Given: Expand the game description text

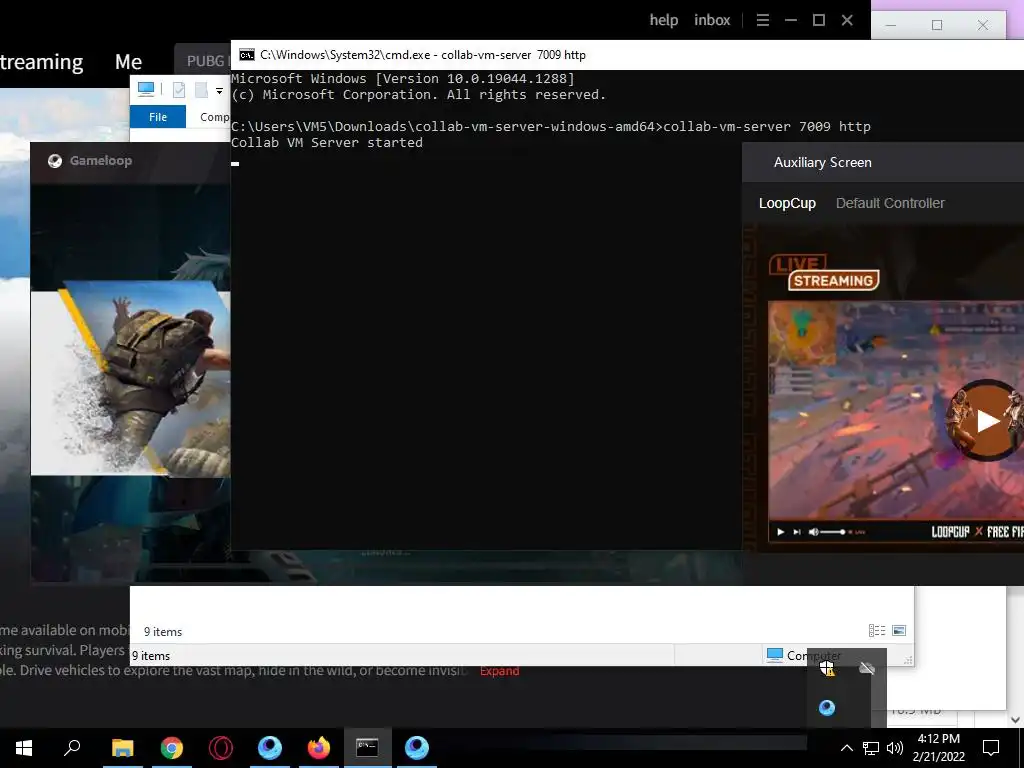Looking at the screenshot, I should pos(500,671).
